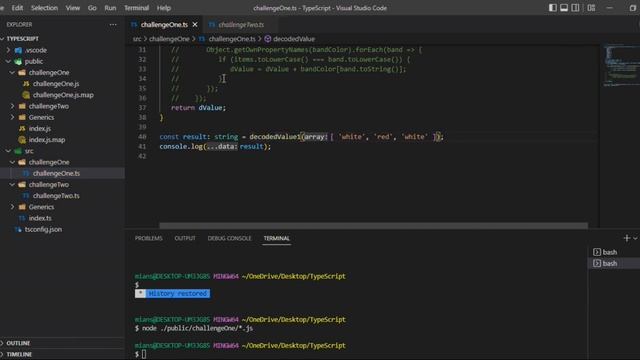Create new terminal with plus icon
640x360 pixels.
627,238
